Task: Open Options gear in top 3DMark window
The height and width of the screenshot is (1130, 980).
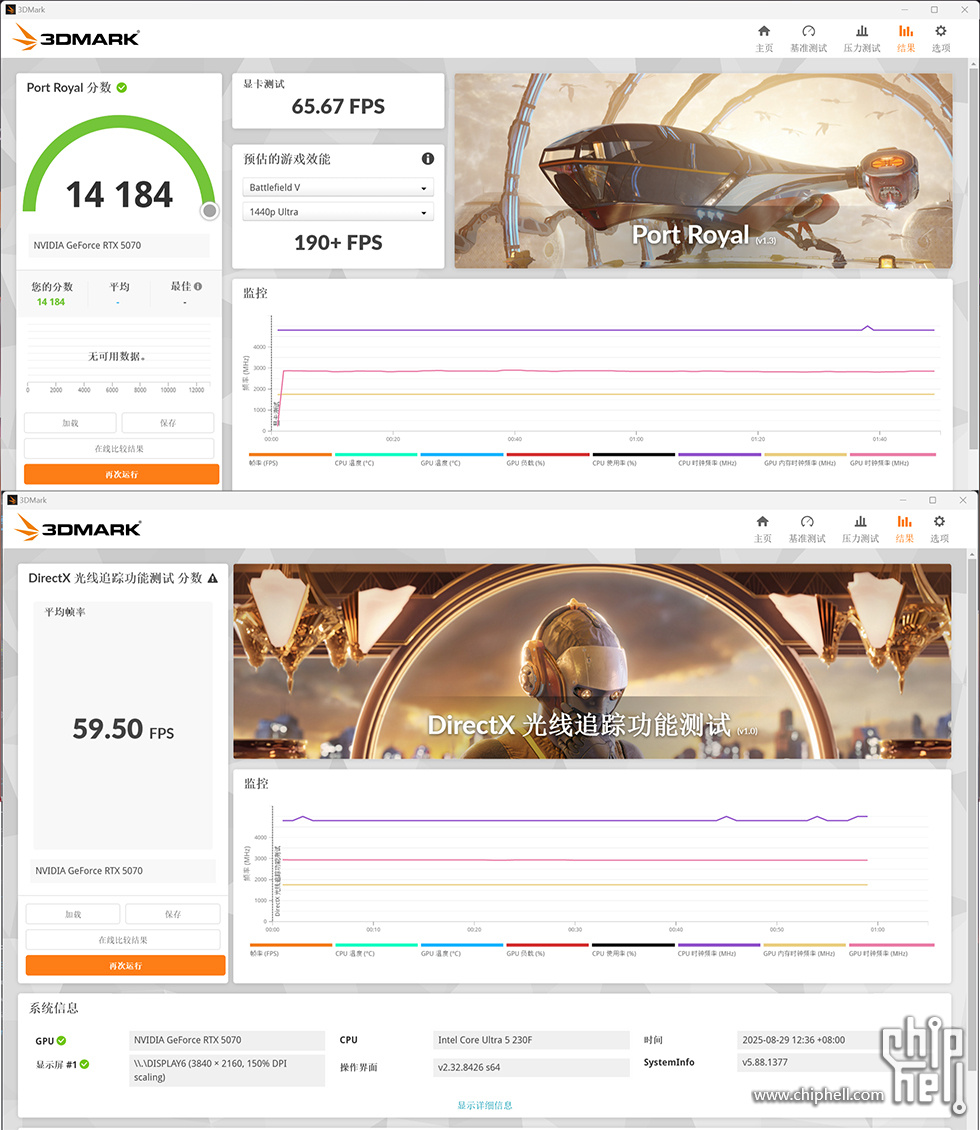Action: [940, 38]
